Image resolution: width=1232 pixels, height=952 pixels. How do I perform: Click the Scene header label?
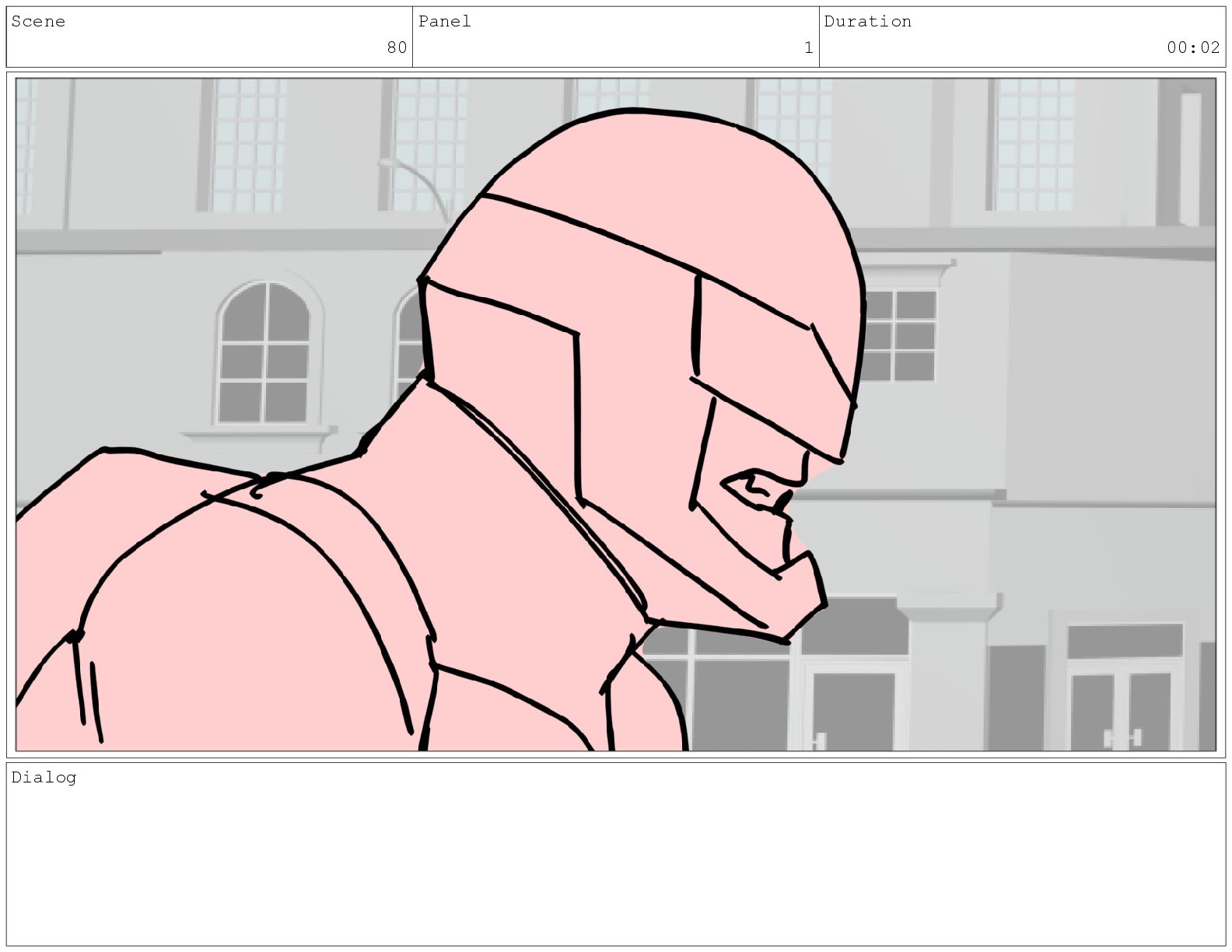point(38,22)
